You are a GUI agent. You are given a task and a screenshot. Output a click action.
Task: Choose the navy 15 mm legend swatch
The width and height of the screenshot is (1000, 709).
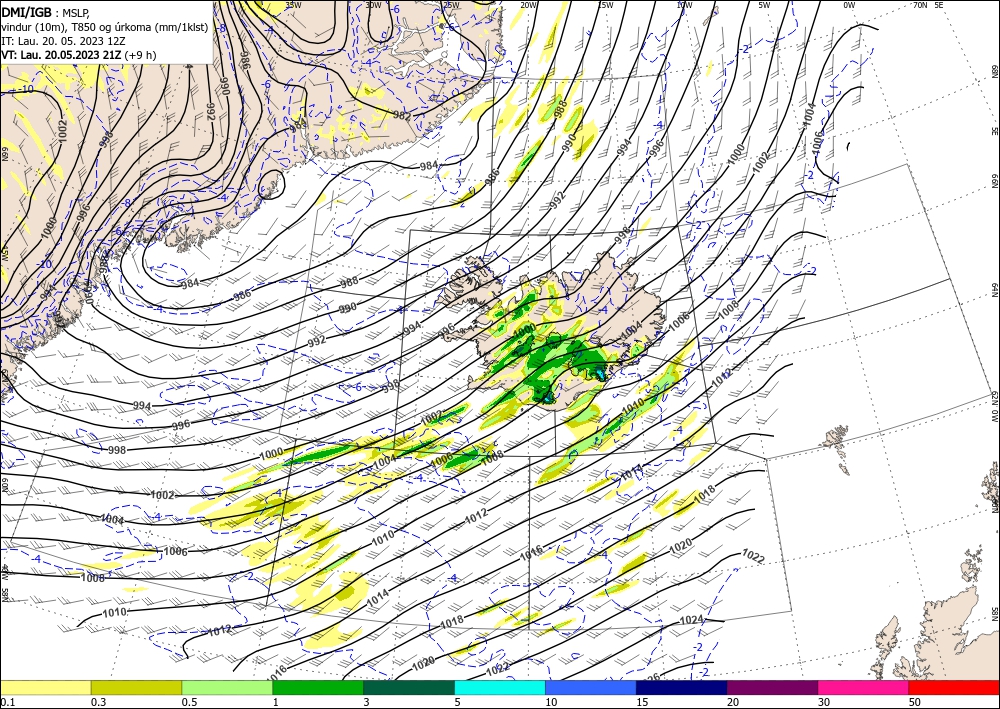pos(682,687)
